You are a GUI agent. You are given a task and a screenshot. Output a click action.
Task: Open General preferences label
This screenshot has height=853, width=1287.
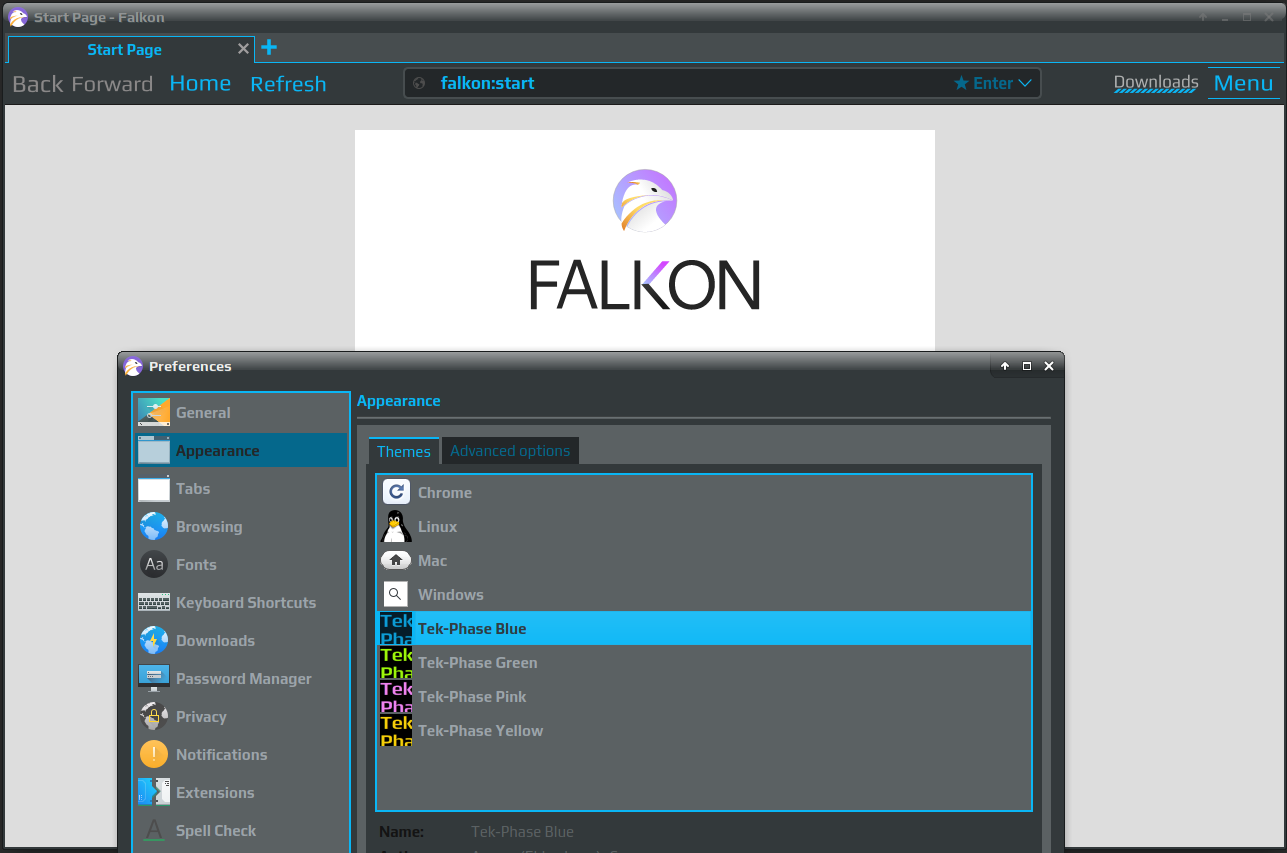click(x=203, y=412)
